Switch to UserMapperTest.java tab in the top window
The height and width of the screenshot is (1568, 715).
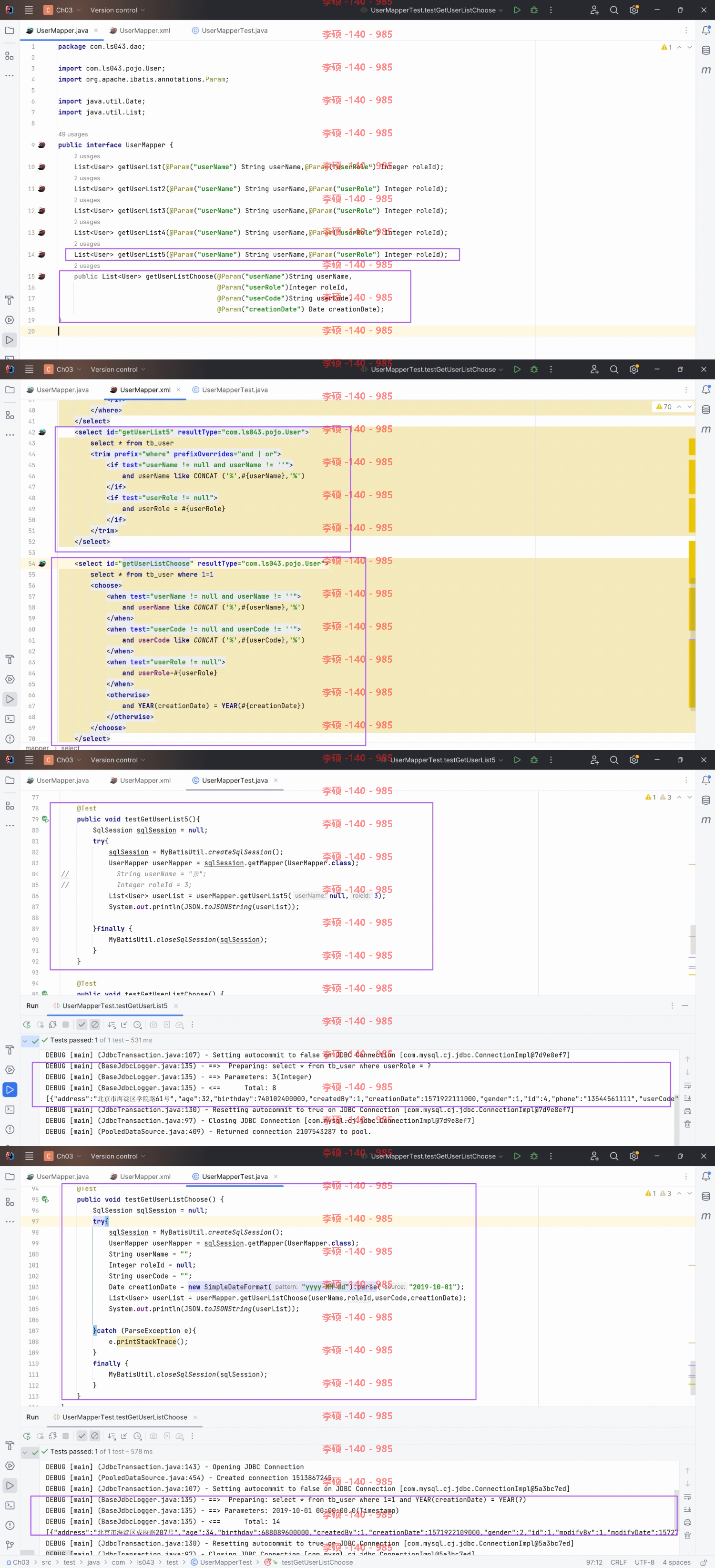[x=229, y=31]
